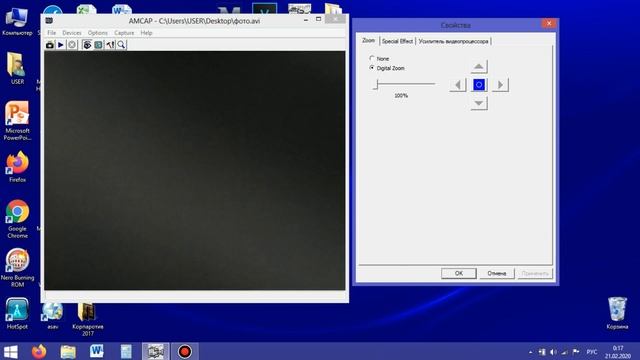Click the greyed stop icon in AMCAP toolbar

(72, 45)
